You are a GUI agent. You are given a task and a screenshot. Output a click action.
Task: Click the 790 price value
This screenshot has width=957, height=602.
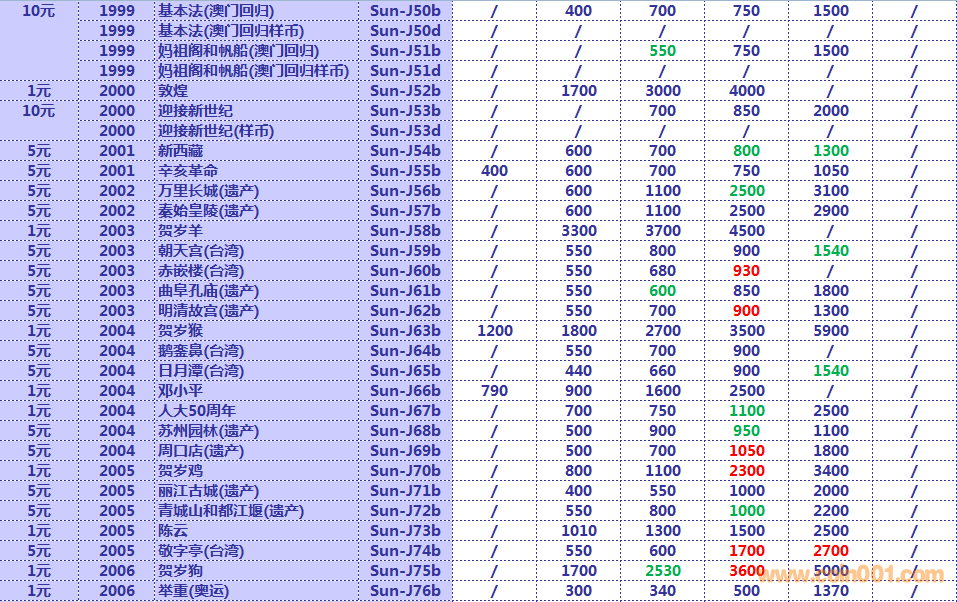(x=494, y=391)
